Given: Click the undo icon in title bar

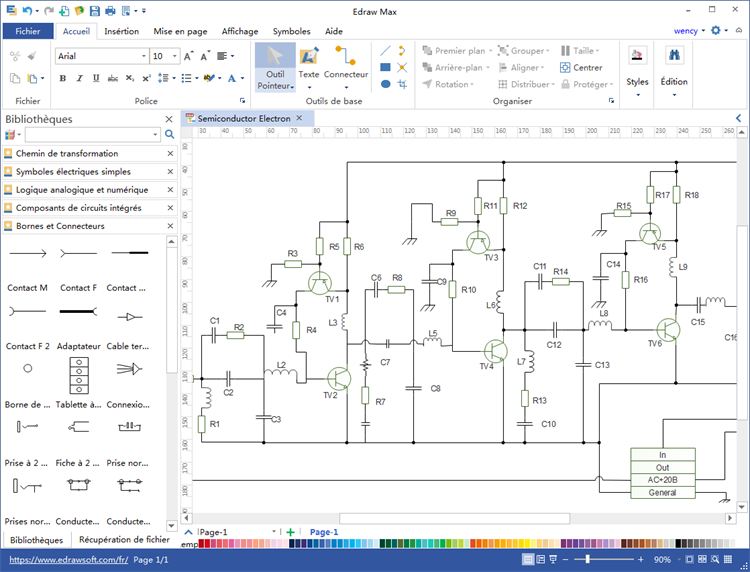Looking at the screenshot, I should [27, 10].
